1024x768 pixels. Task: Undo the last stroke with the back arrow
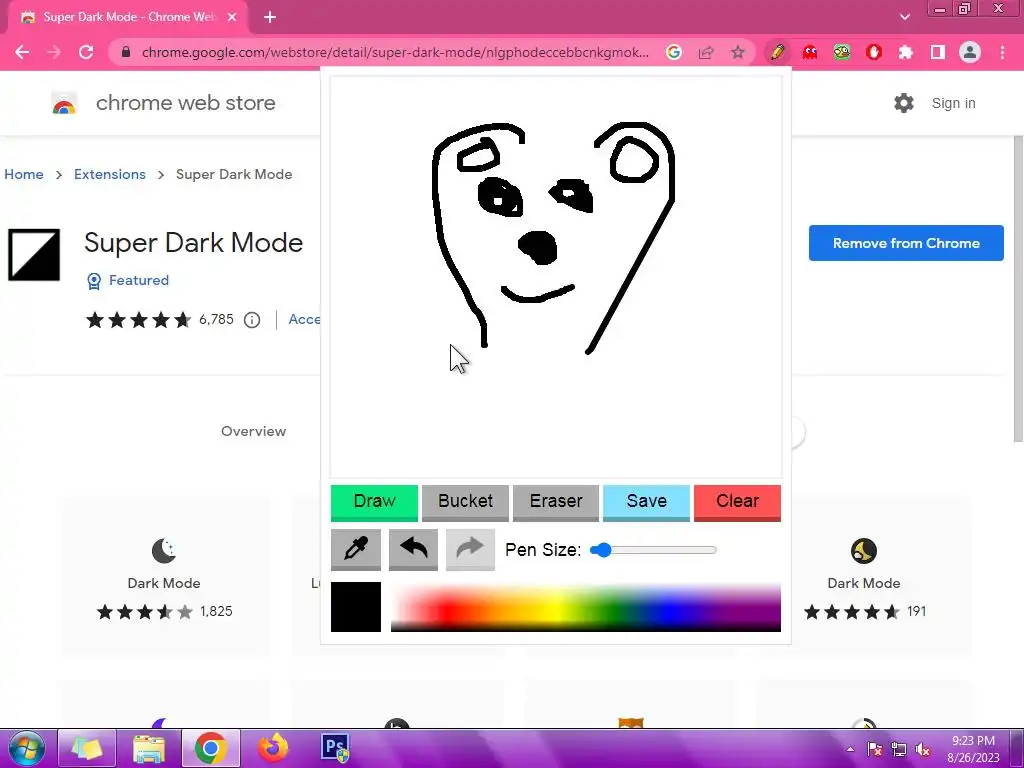coord(413,550)
